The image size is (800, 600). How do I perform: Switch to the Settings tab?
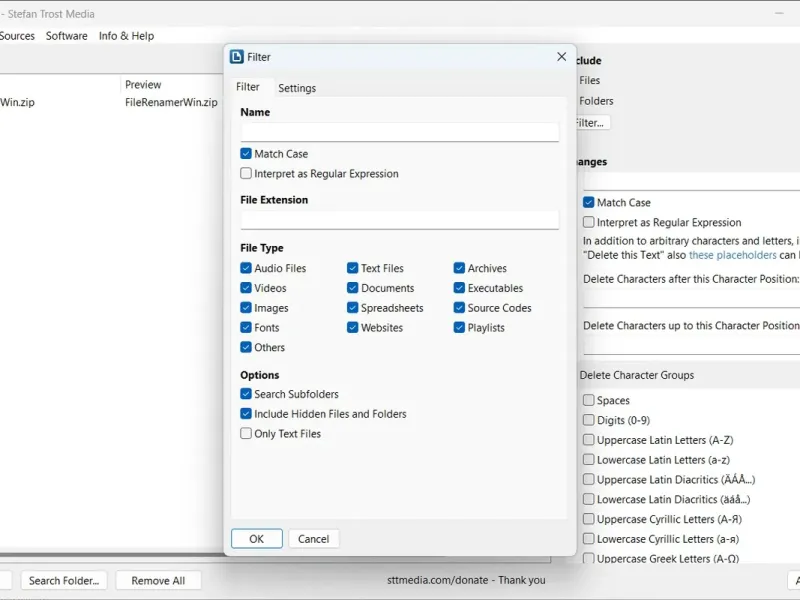[297, 88]
